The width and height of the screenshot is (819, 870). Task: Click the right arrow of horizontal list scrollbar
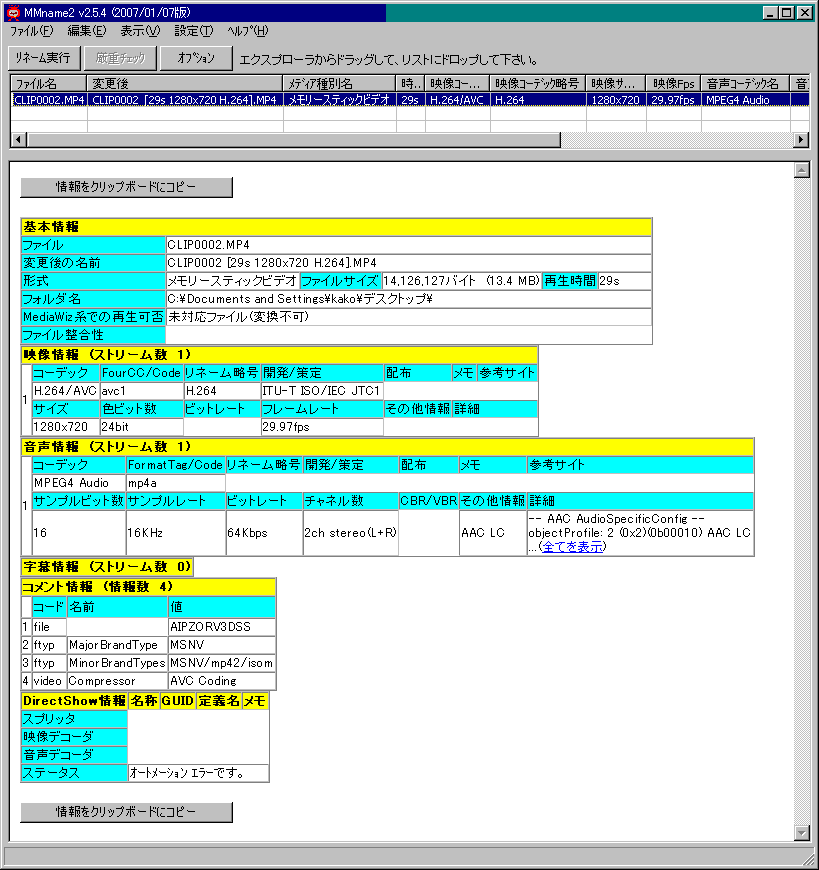(801, 140)
